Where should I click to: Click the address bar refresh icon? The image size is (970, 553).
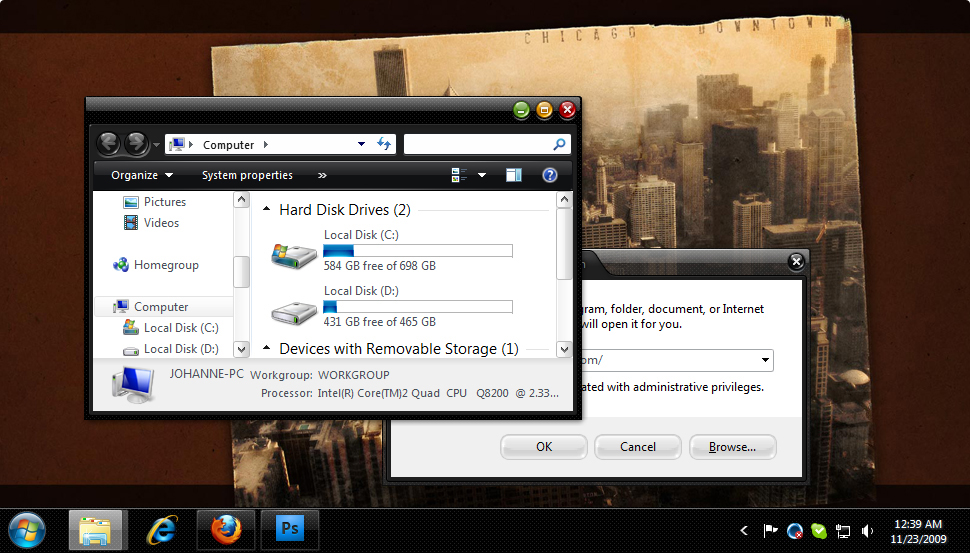pos(384,145)
